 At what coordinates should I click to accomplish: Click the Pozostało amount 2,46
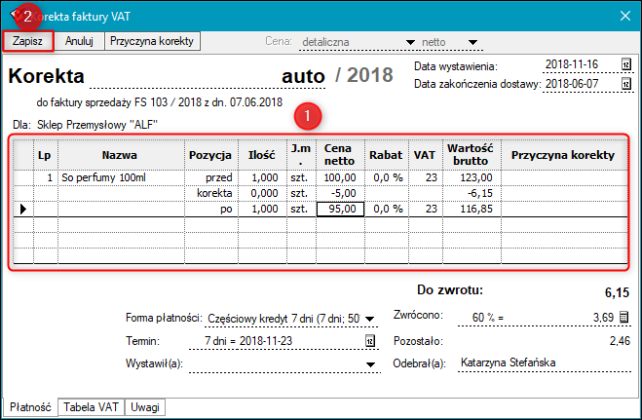pyautogui.click(x=619, y=341)
